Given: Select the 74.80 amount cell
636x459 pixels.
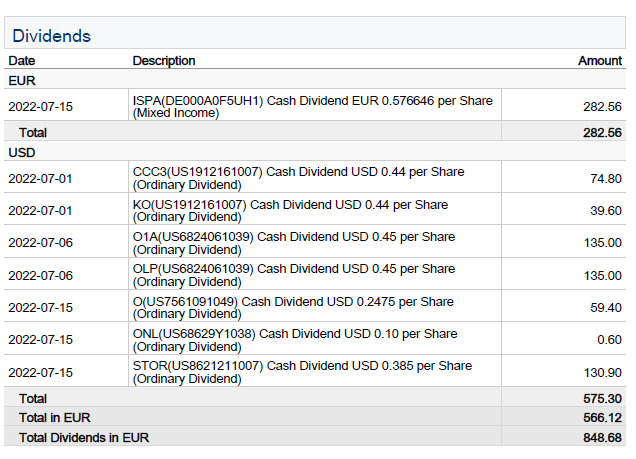Looking at the screenshot, I should 605,179.
